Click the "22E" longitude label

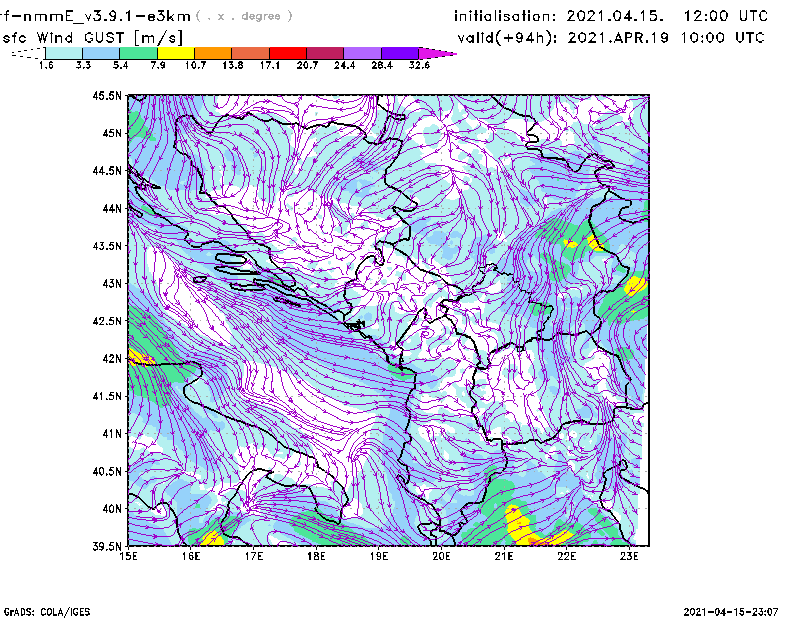click(x=566, y=556)
